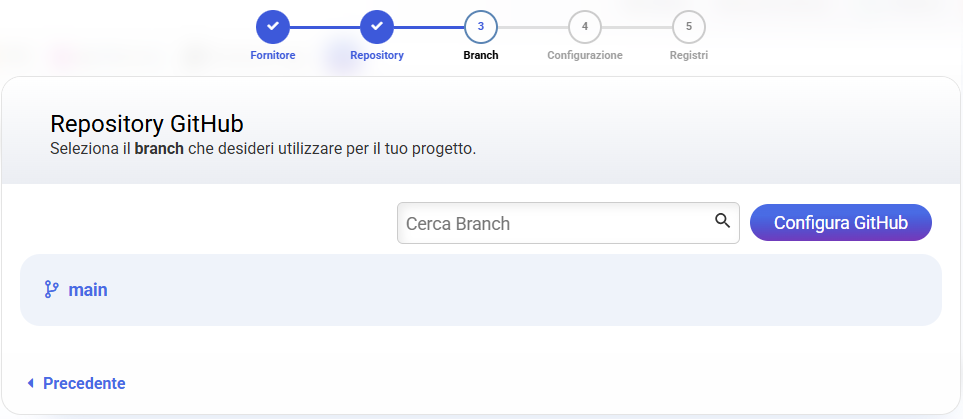Click the Fornitore step checkmark circle
This screenshot has height=419, width=963.
[273, 26]
